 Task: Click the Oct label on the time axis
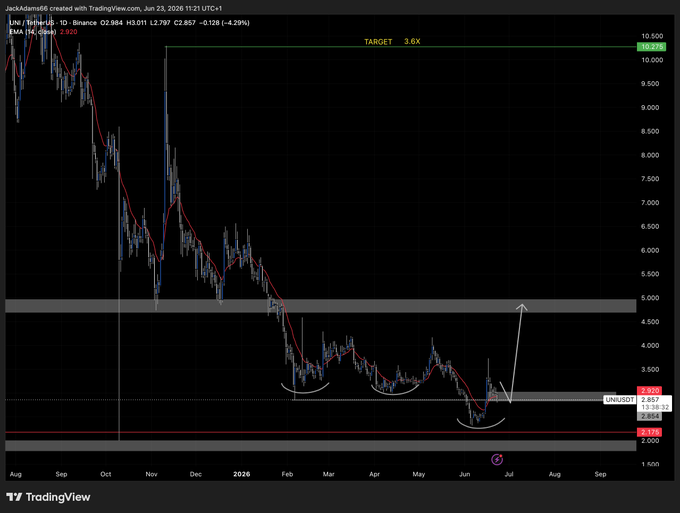pyautogui.click(x=106, y=474)
